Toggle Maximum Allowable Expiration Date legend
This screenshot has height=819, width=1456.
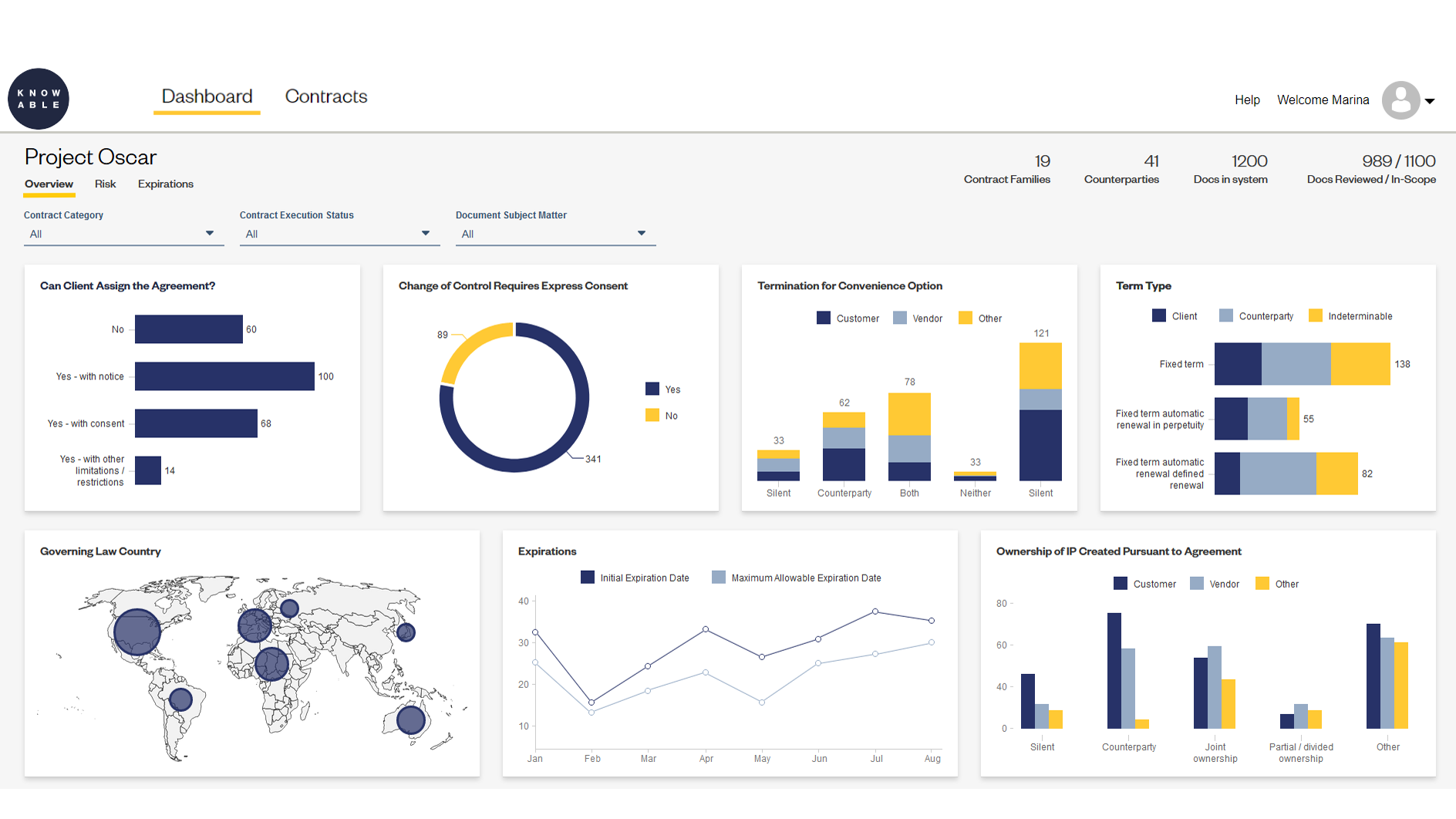tap(719, 577)
